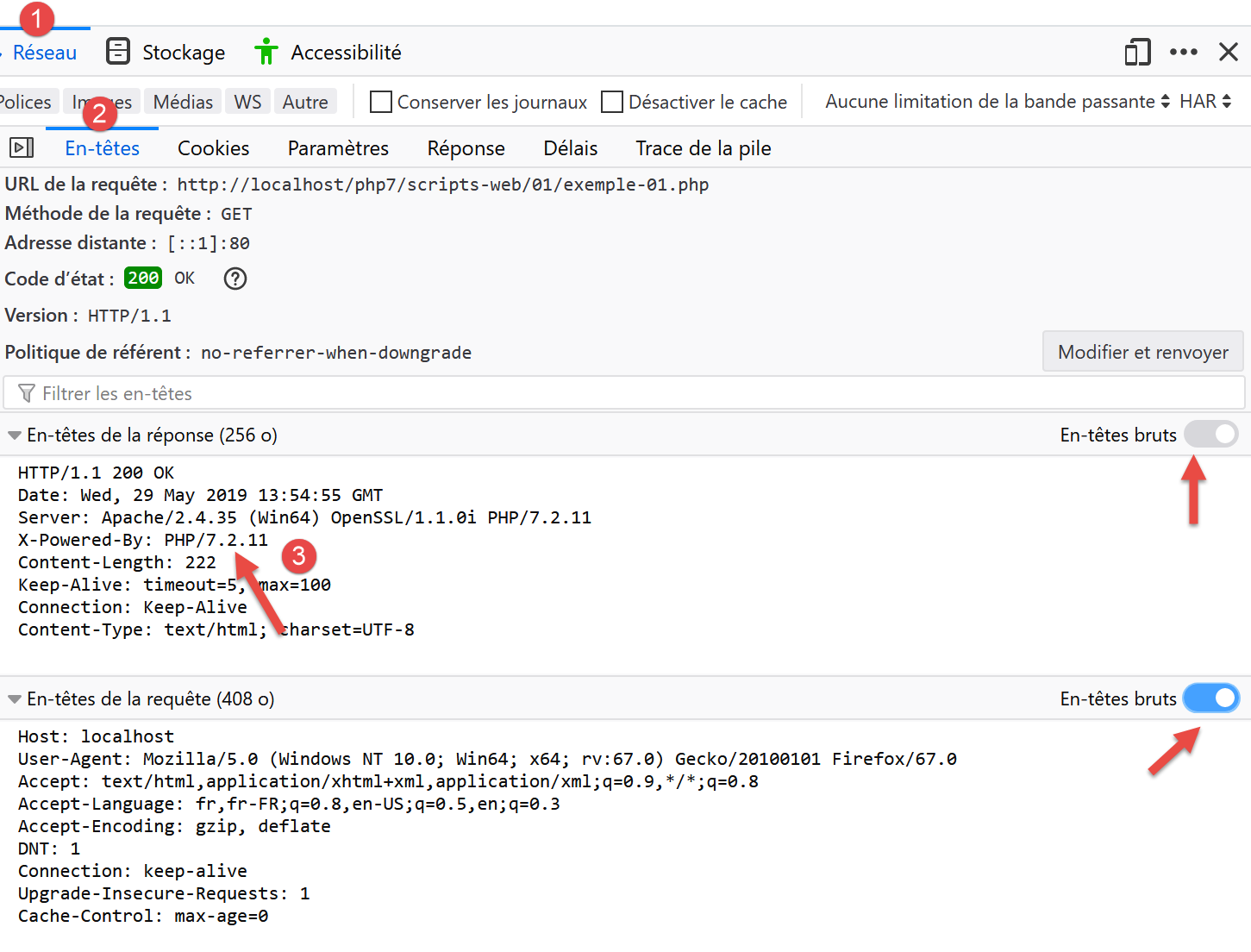Viewport: 1251px width, 952px height.
Task: Enable Conserver les journaux checkbox
Action: tap(380, 102)
